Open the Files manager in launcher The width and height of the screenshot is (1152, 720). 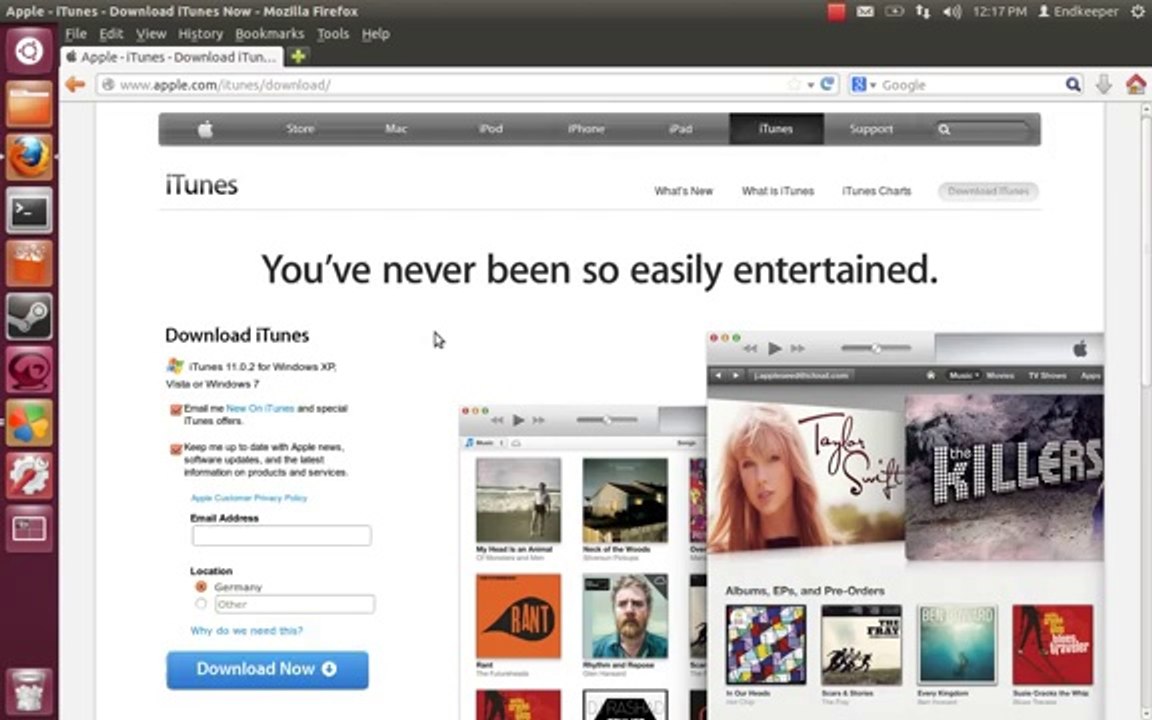[x=29, y=104]
